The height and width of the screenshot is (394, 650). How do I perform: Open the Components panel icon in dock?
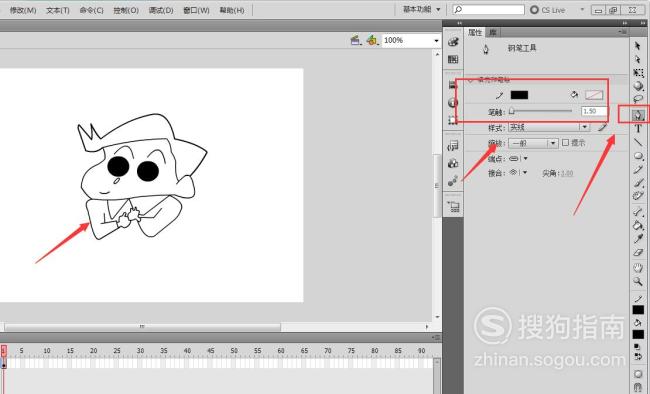click(x=453, y=163)
